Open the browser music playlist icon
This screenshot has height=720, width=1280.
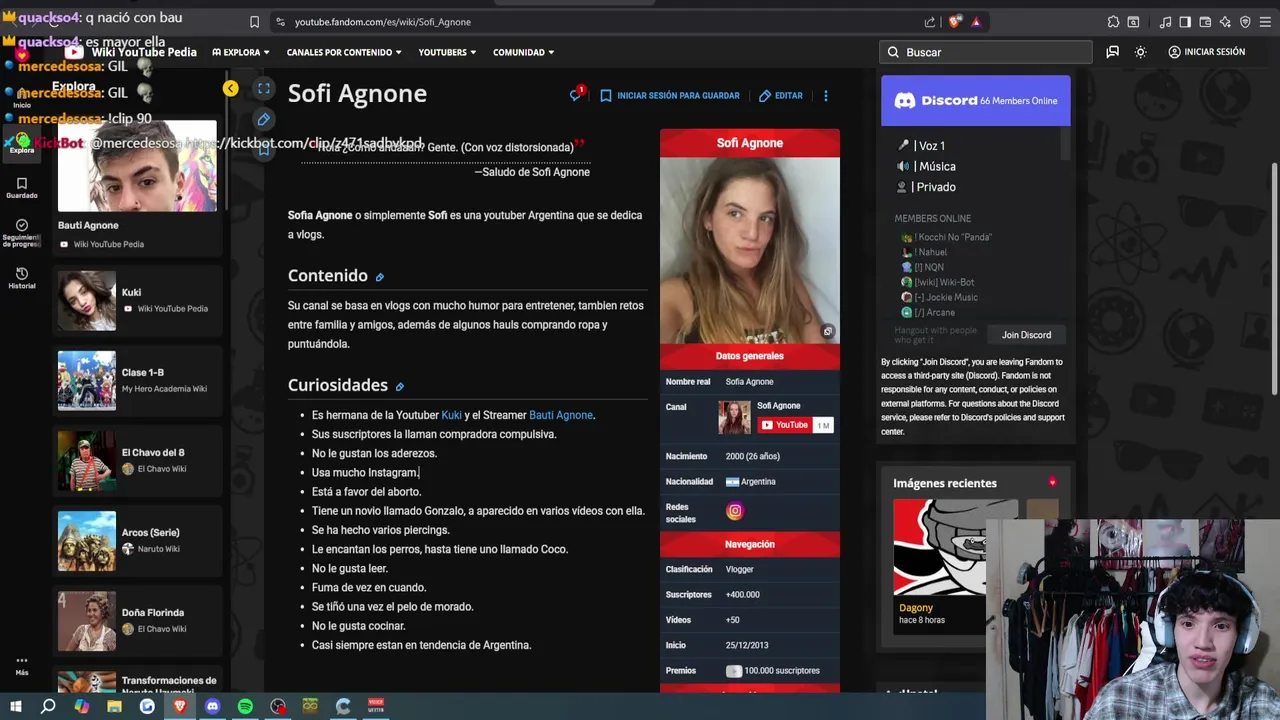coord(1165,22)
